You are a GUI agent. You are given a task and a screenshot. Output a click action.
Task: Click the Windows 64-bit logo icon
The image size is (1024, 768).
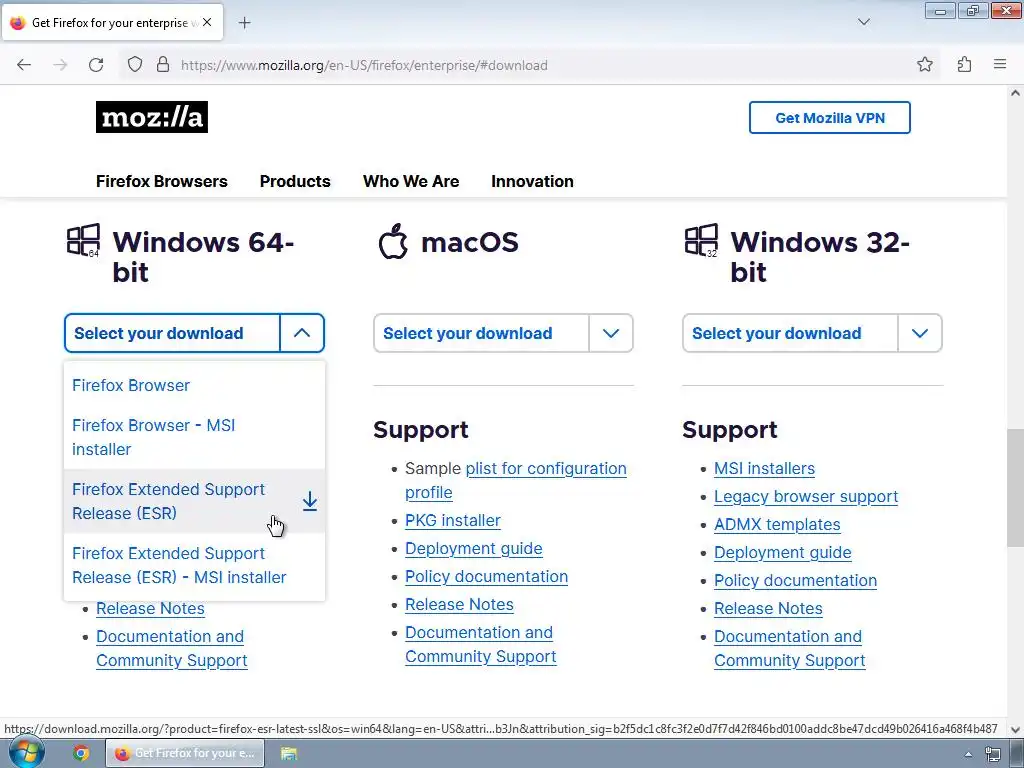tap(84, 240)
